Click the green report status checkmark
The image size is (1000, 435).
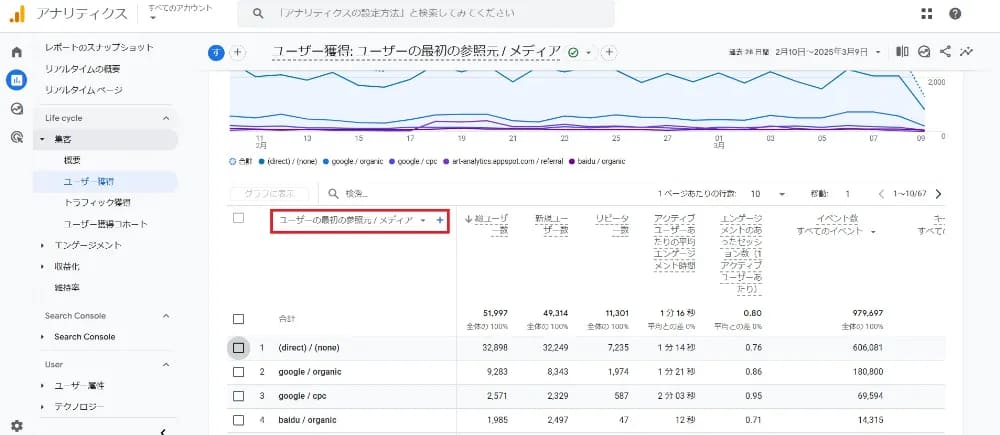[573, 52]
